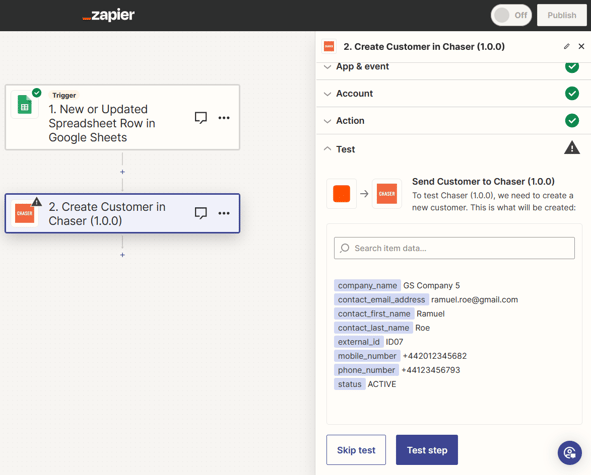Expand the Account section
This screenshot has width=591, height=475.
click(x=453, y=93)
